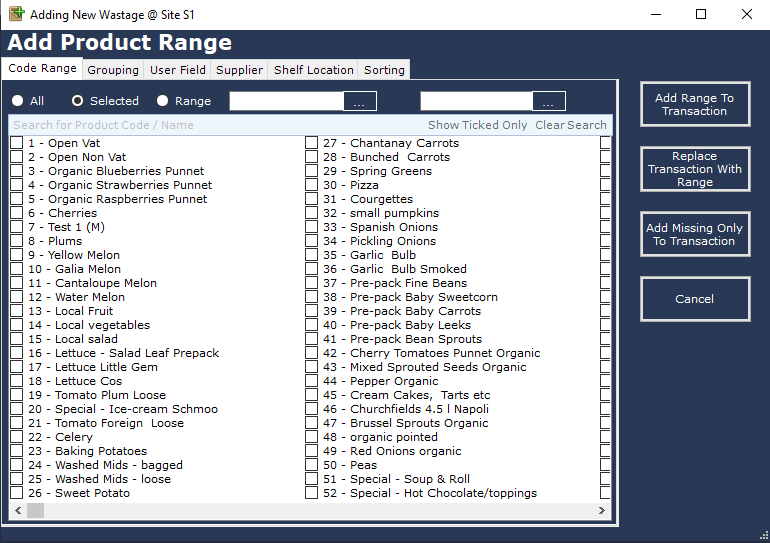The width and height of the screenshot is (770, 543).
Task: Maximize the Adding New Wastage window
Action: pyautogui.click(x=701, y=14)
